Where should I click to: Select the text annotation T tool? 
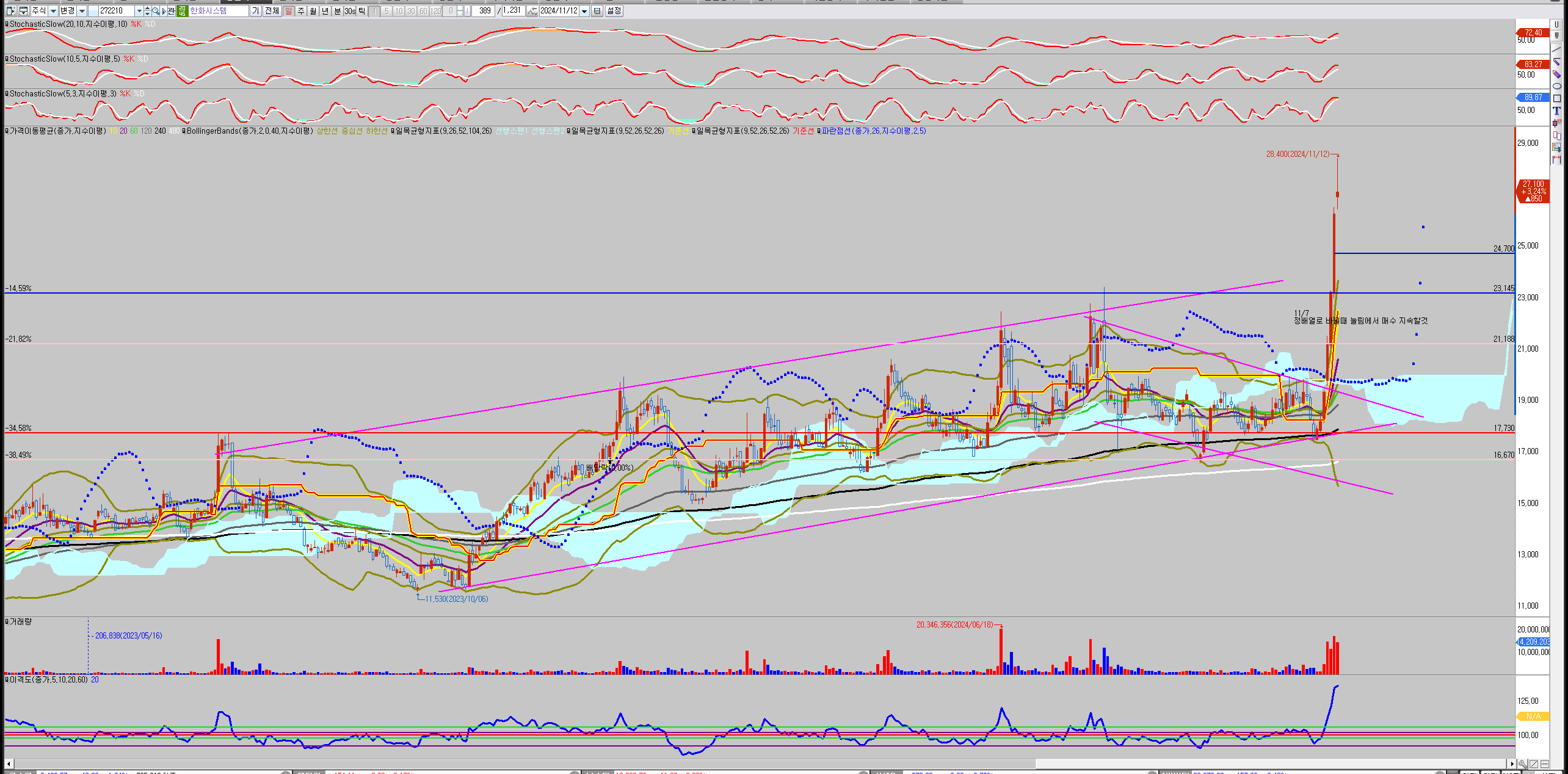[1556, 110]
